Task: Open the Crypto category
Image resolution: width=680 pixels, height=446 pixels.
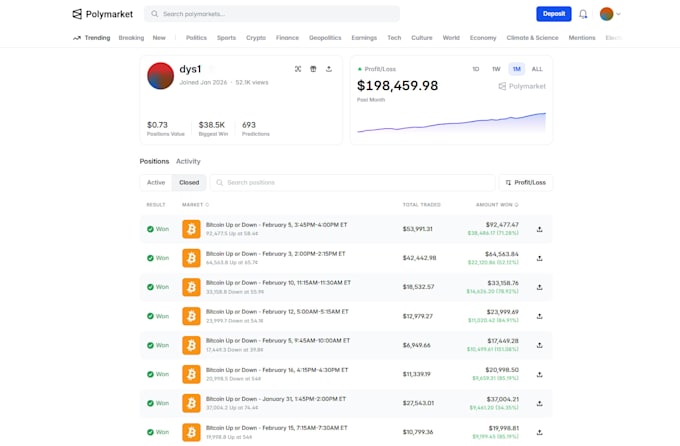Action: click(256, 38)
